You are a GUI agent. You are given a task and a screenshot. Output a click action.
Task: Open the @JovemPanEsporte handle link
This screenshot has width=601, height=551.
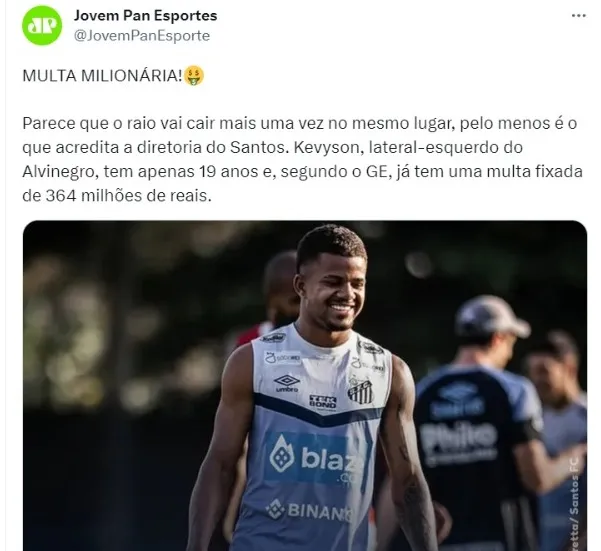142,36
